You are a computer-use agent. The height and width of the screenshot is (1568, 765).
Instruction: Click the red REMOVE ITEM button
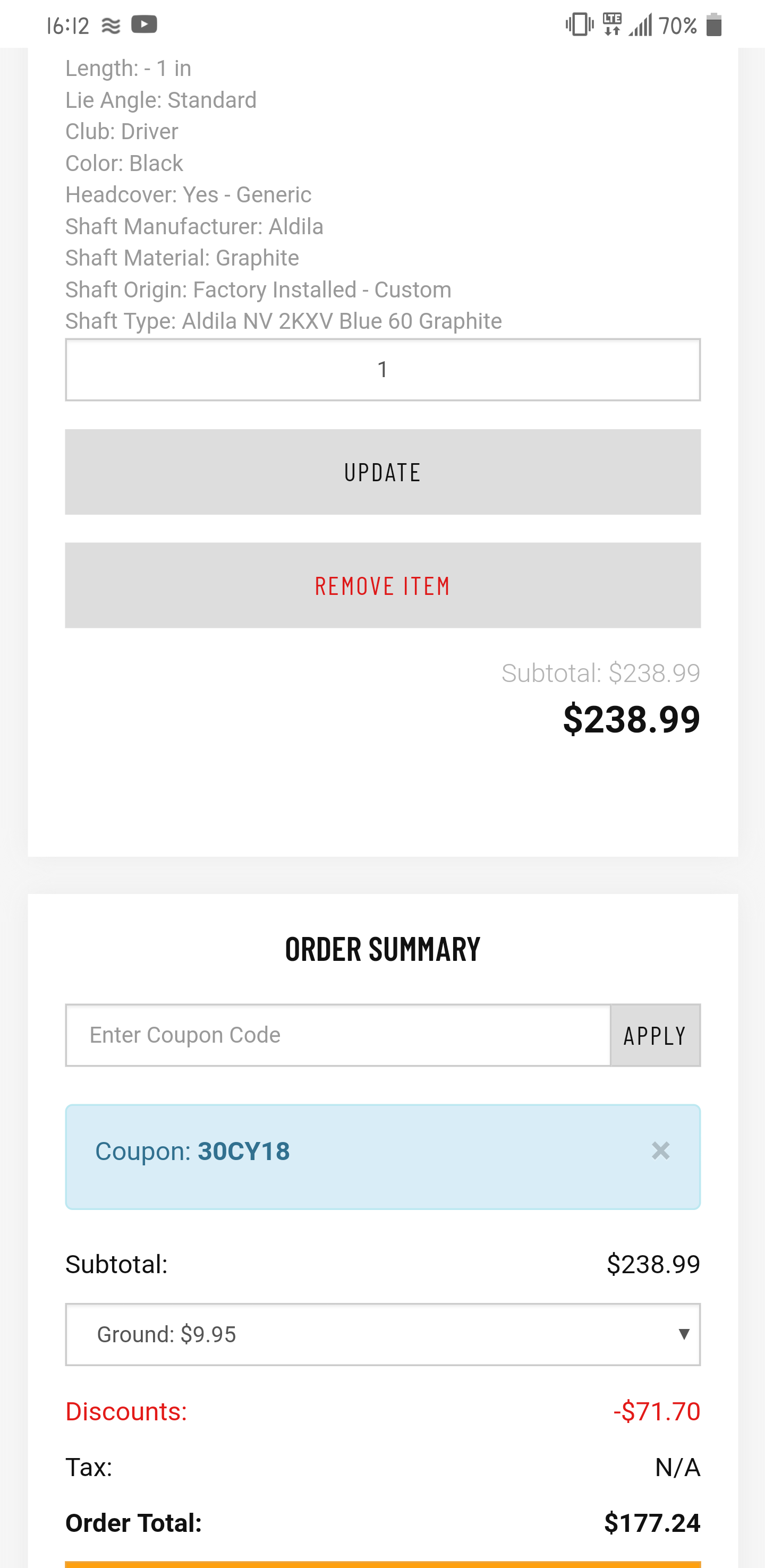pos(383,585)
